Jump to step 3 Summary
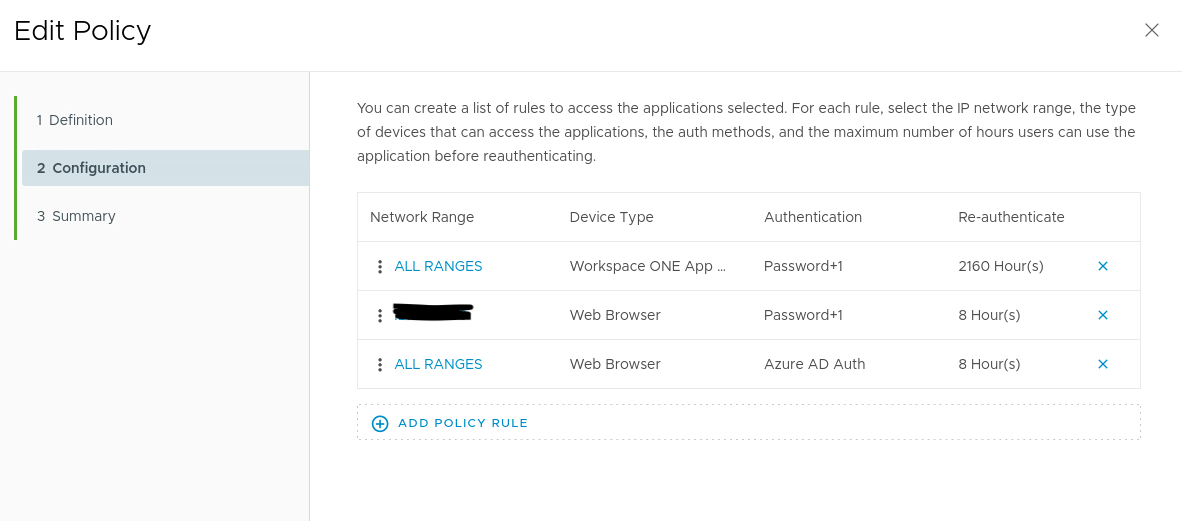This screenshot has height=521, width=1182. 76,216
